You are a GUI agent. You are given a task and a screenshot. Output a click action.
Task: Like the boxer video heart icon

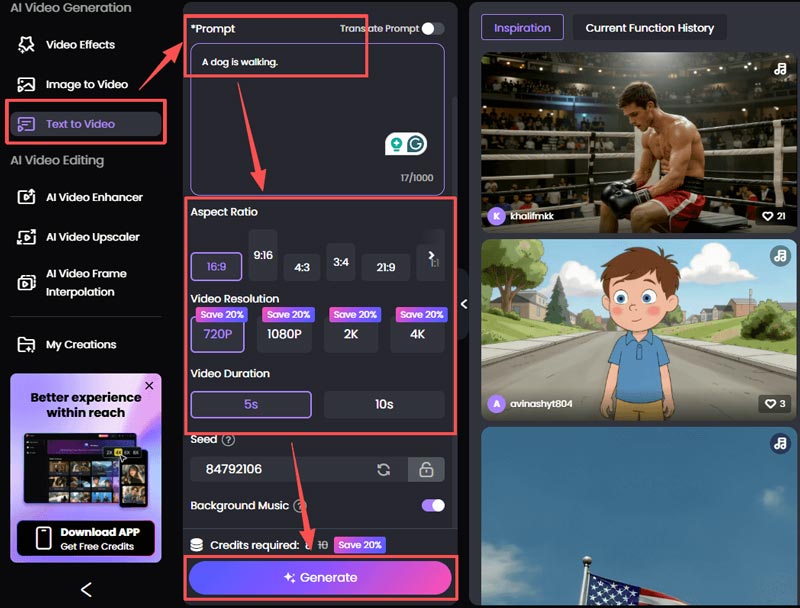point(768,216)
